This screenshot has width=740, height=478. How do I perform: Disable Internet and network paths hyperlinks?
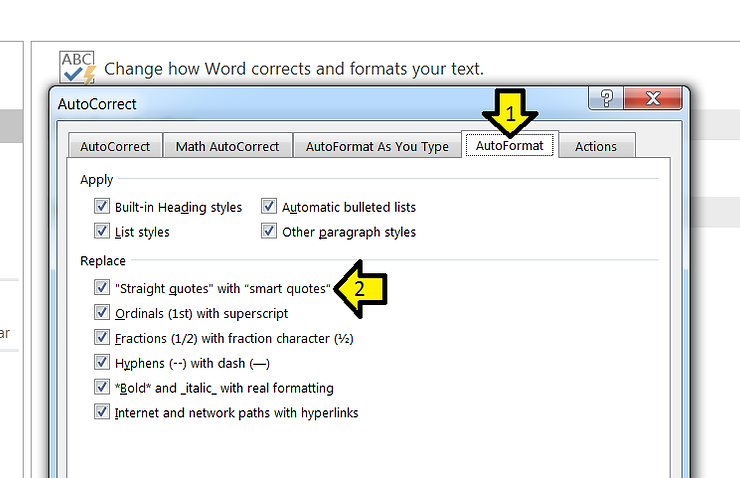point(101,411)
